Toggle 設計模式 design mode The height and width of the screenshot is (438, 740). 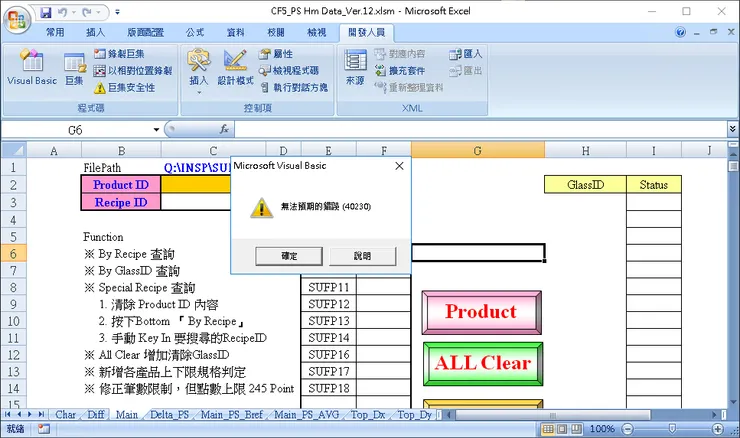(235, 67)
